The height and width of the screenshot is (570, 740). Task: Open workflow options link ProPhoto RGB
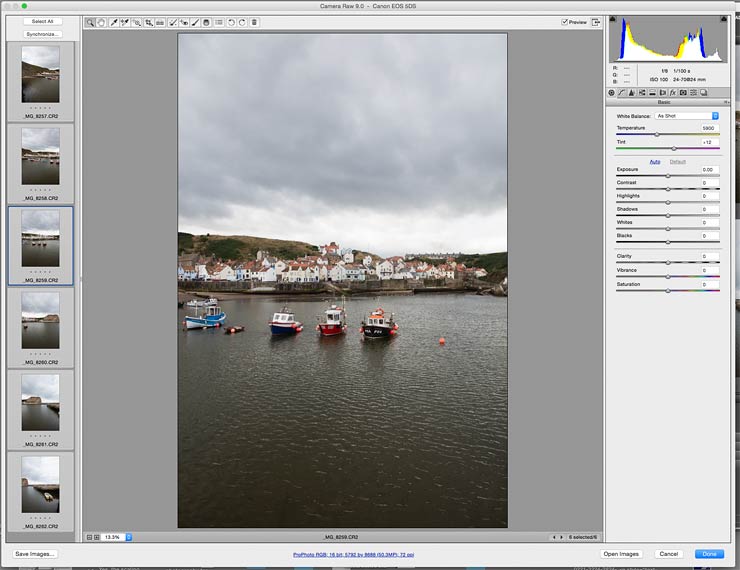pos(353,554)
